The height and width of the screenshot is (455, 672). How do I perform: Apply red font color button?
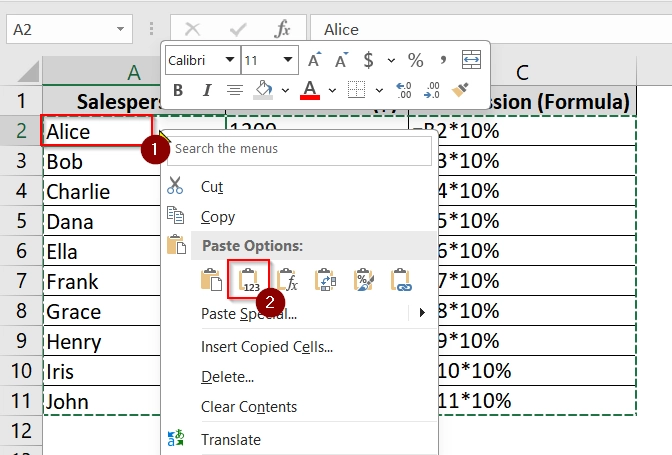click(x=310, y=90)
